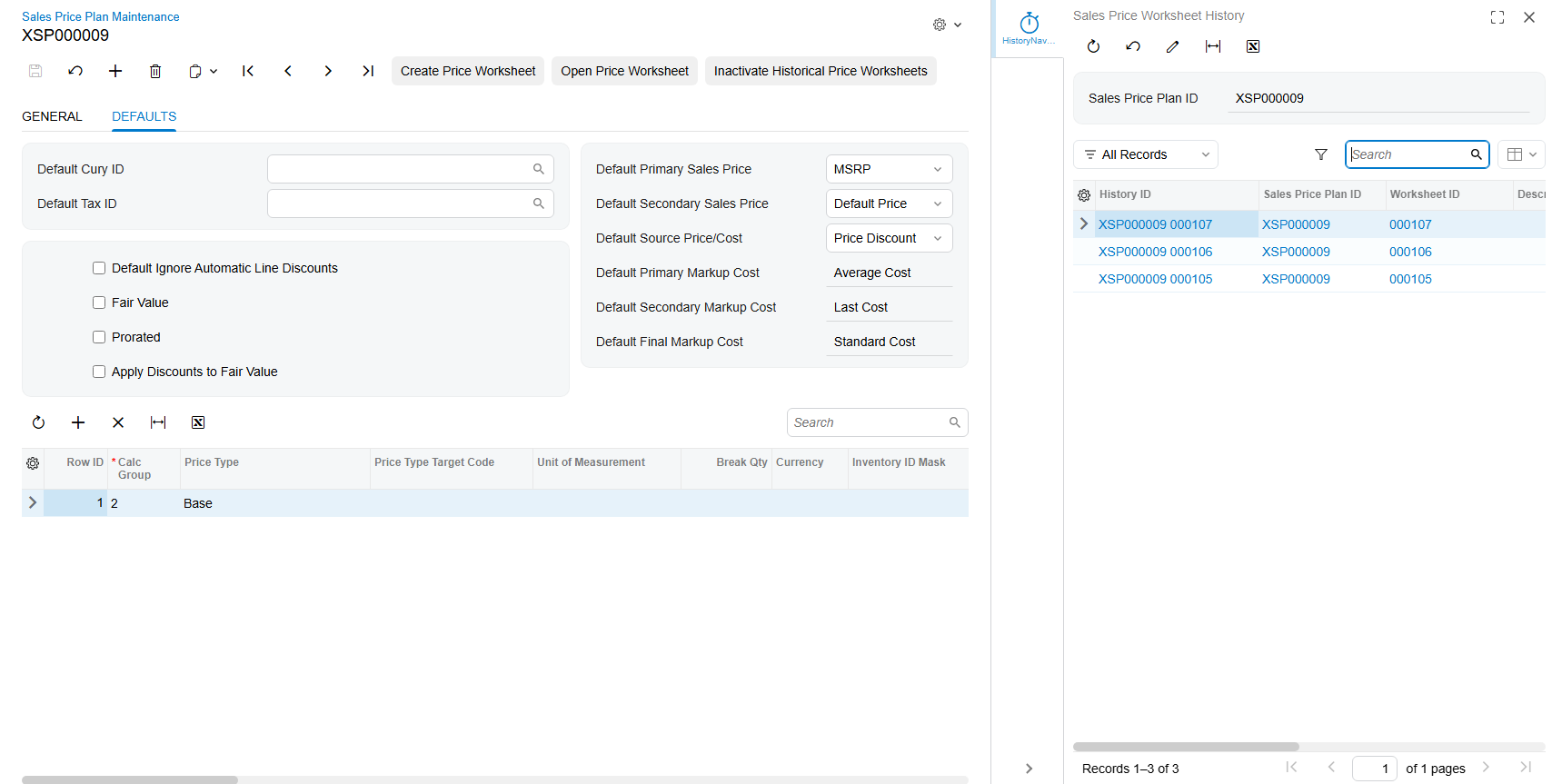1552x784 pixels.
Task: Toggle the Prorated checkbox
Action: pos(99,337)
